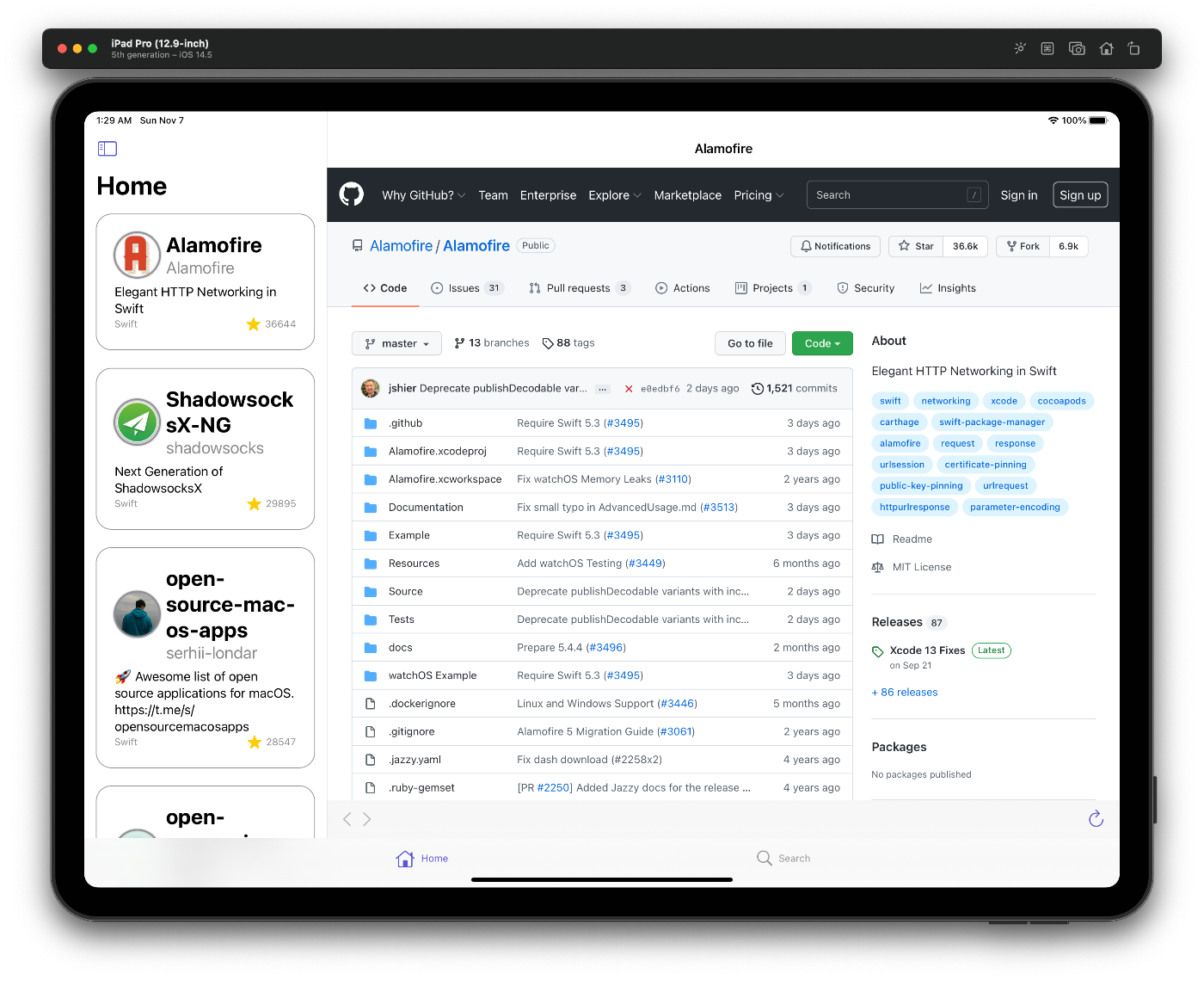1204x986 pixels.
Task: Open the Projects tab
Action: coord(773,288)
